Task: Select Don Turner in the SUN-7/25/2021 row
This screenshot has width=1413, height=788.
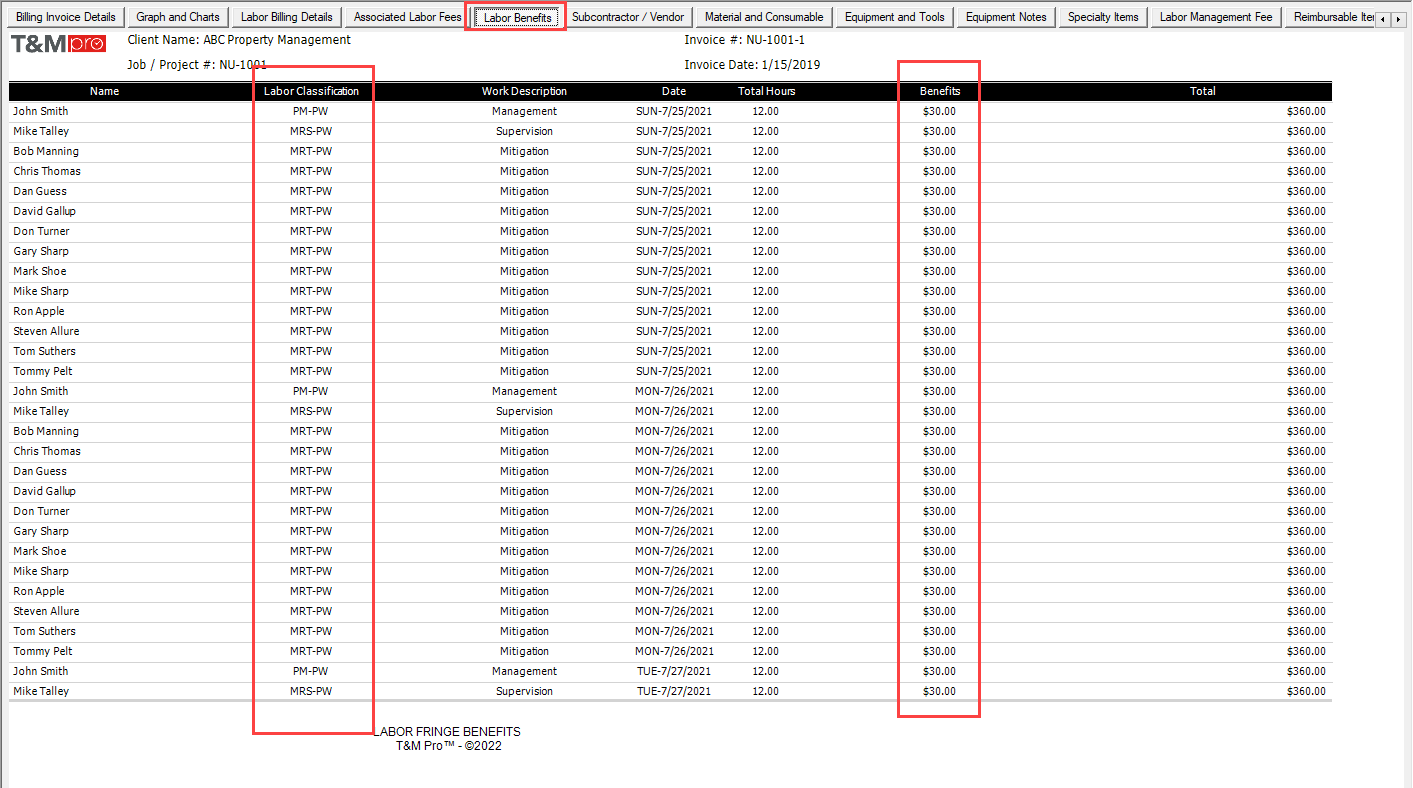Action: click(41, 231)
